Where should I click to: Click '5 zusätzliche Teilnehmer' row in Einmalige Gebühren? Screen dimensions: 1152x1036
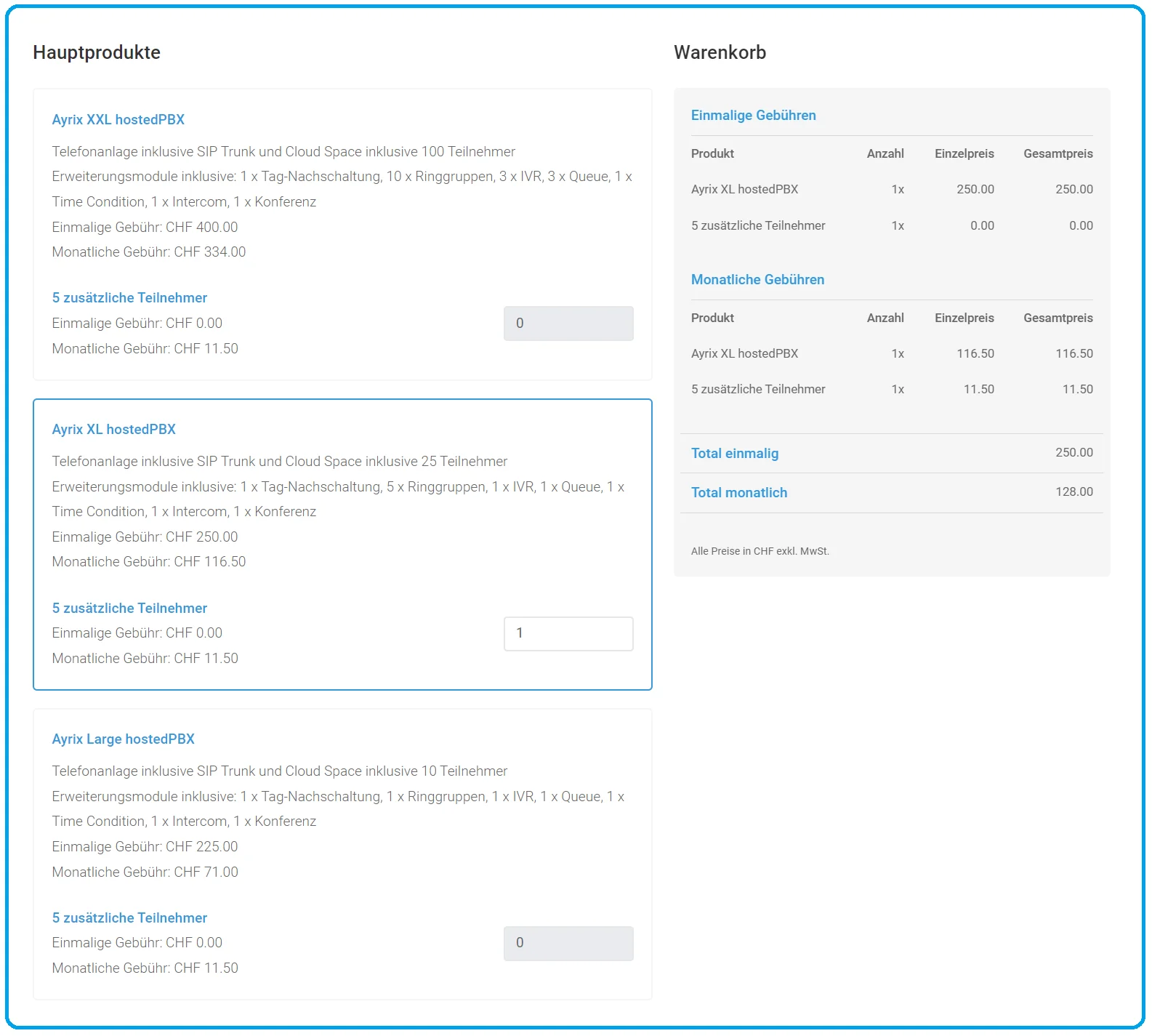click(892, 225)
